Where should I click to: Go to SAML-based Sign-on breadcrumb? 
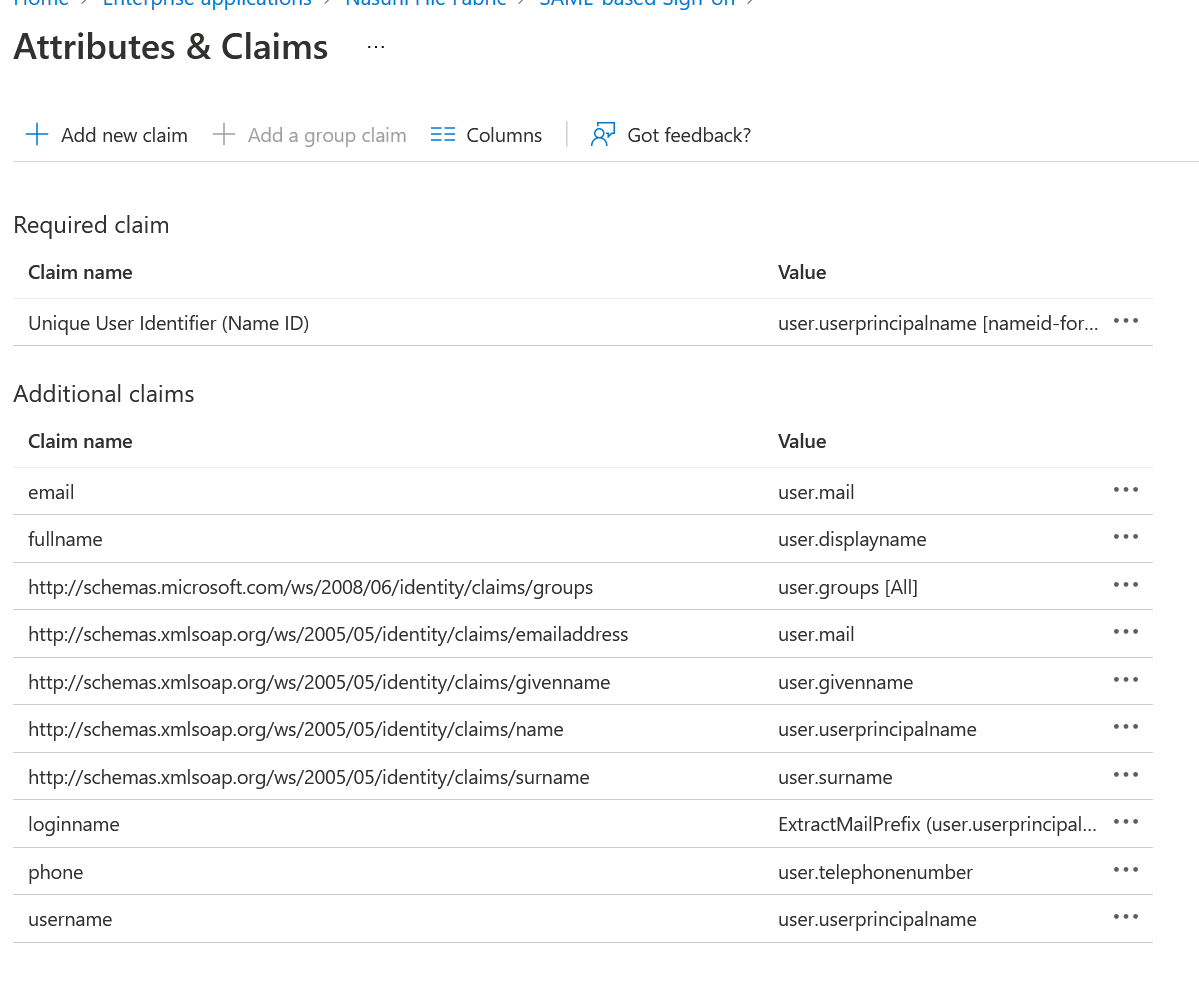click(x=637, y=3)
